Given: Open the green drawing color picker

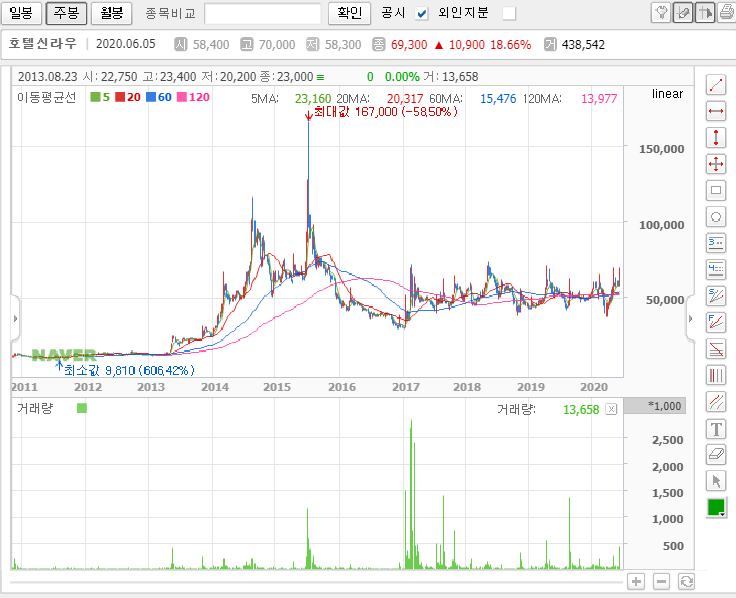Looking at the screenshot, I should point(716,508).
